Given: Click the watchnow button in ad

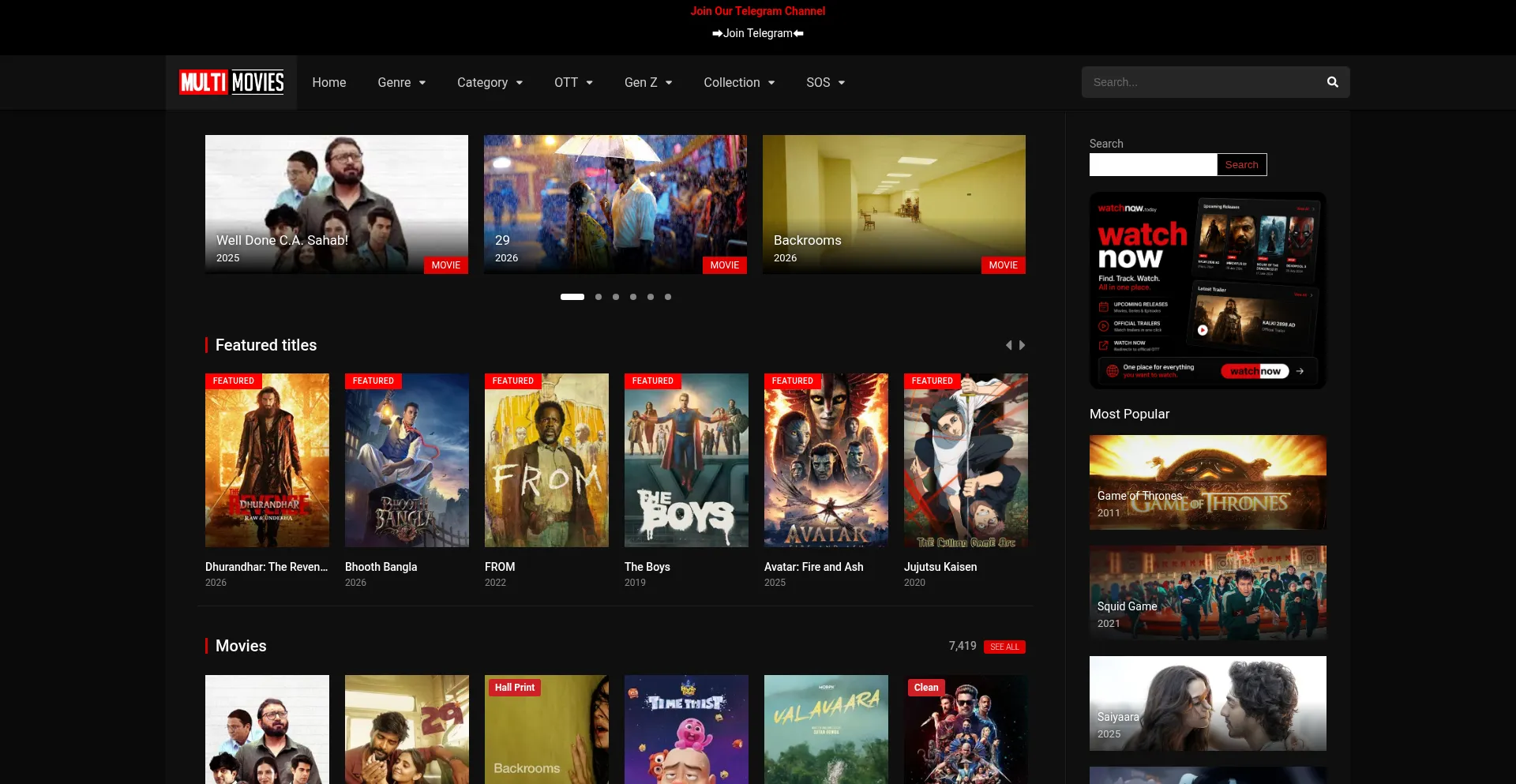Looking at the screenshot, I should pyautogui.click(x=1255, y=371).
